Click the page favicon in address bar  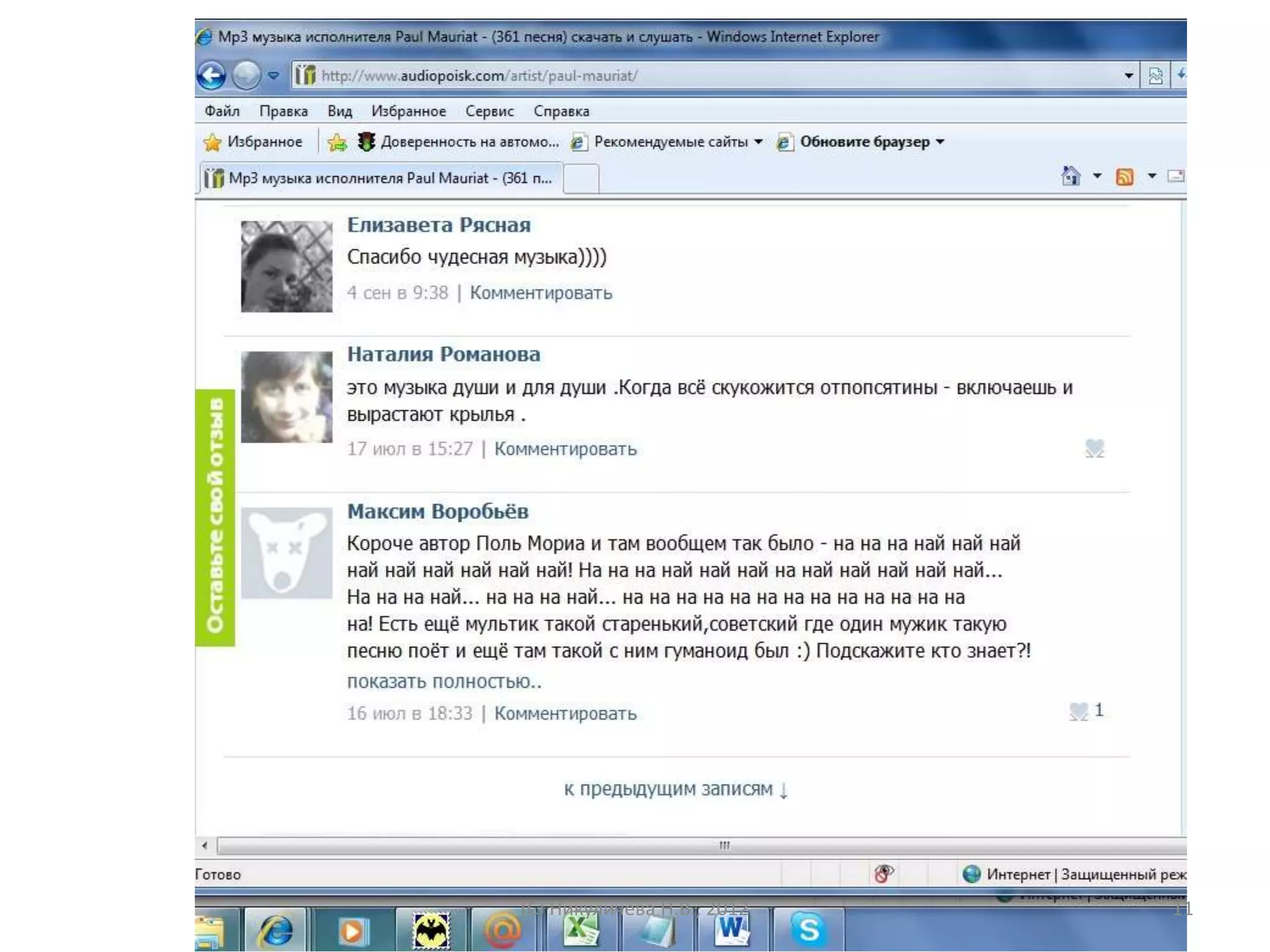click(305, 76)
